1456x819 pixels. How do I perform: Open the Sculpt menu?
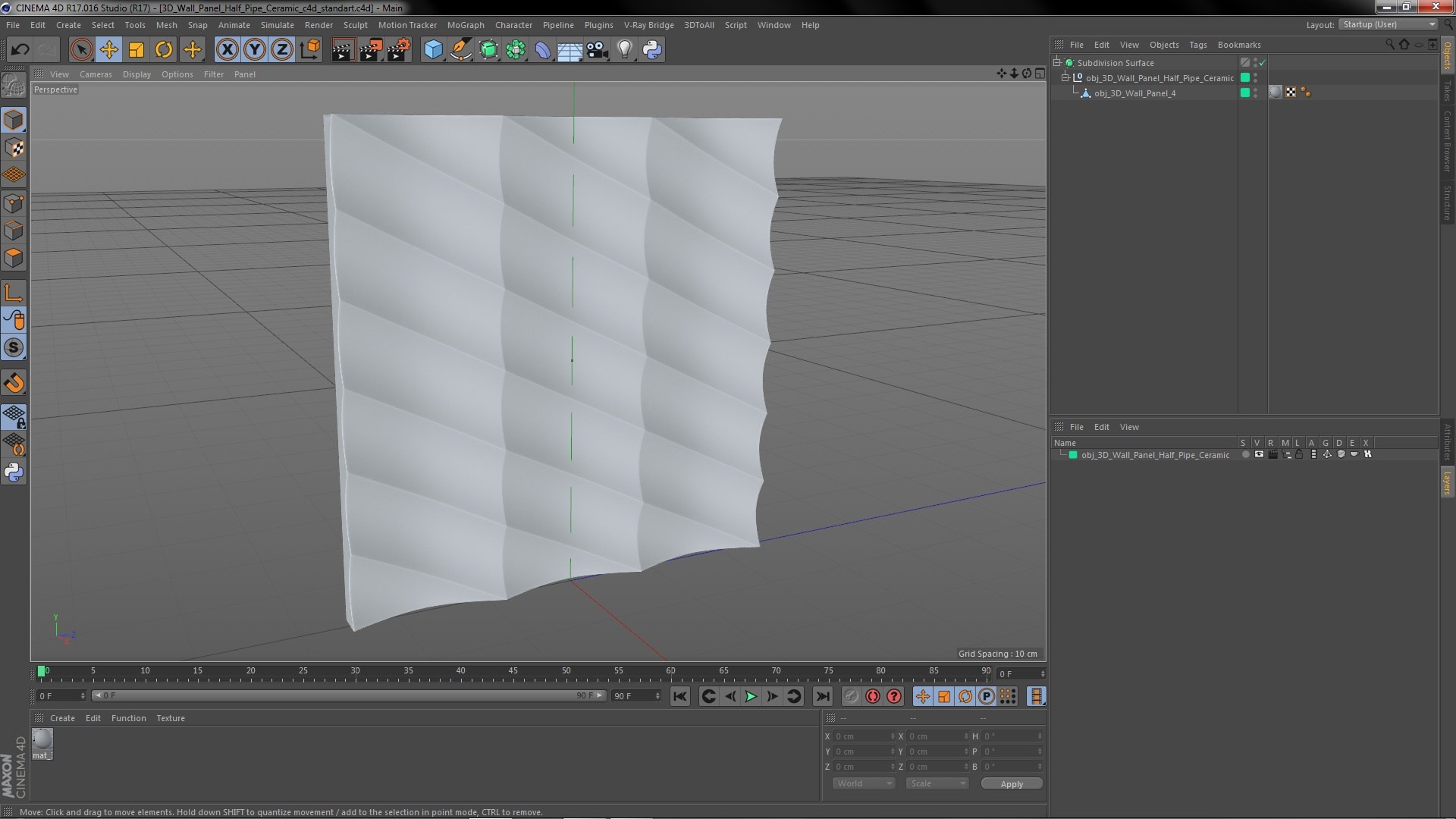click(355, 25)
